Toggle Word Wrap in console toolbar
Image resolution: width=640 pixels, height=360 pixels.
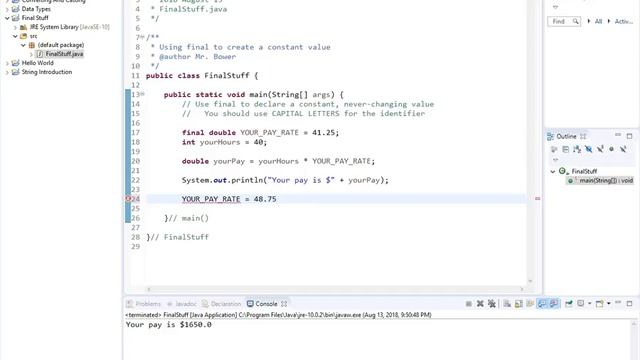point(530,304)
